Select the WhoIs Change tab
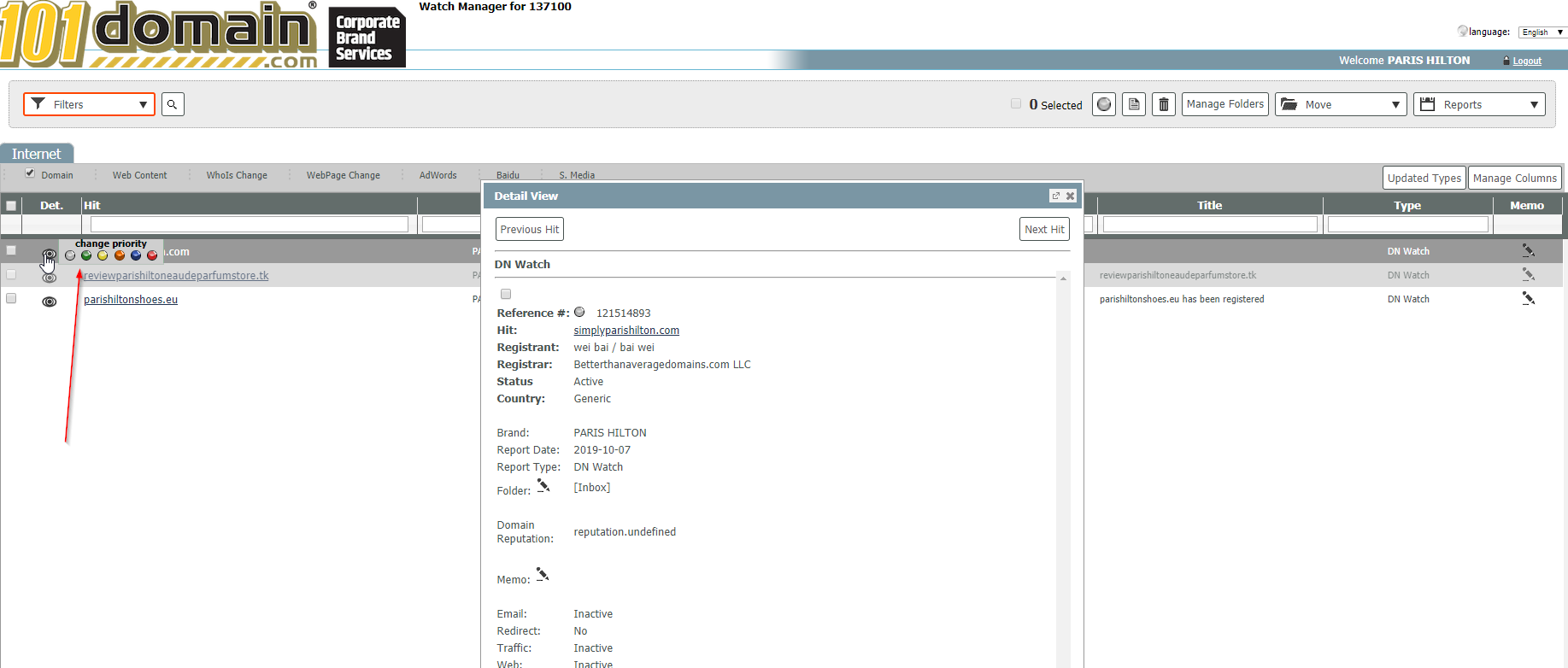Viewport: 1568px width, 668px height. [237, 175]
